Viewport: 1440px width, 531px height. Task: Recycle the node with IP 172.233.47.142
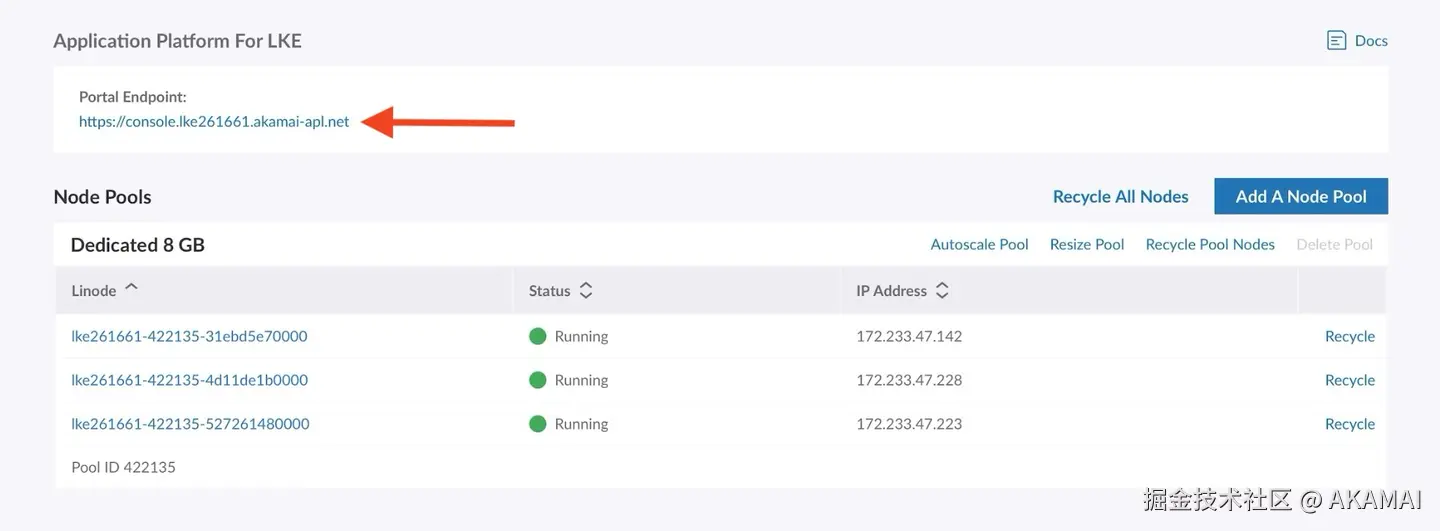(x=1349, y=336)
